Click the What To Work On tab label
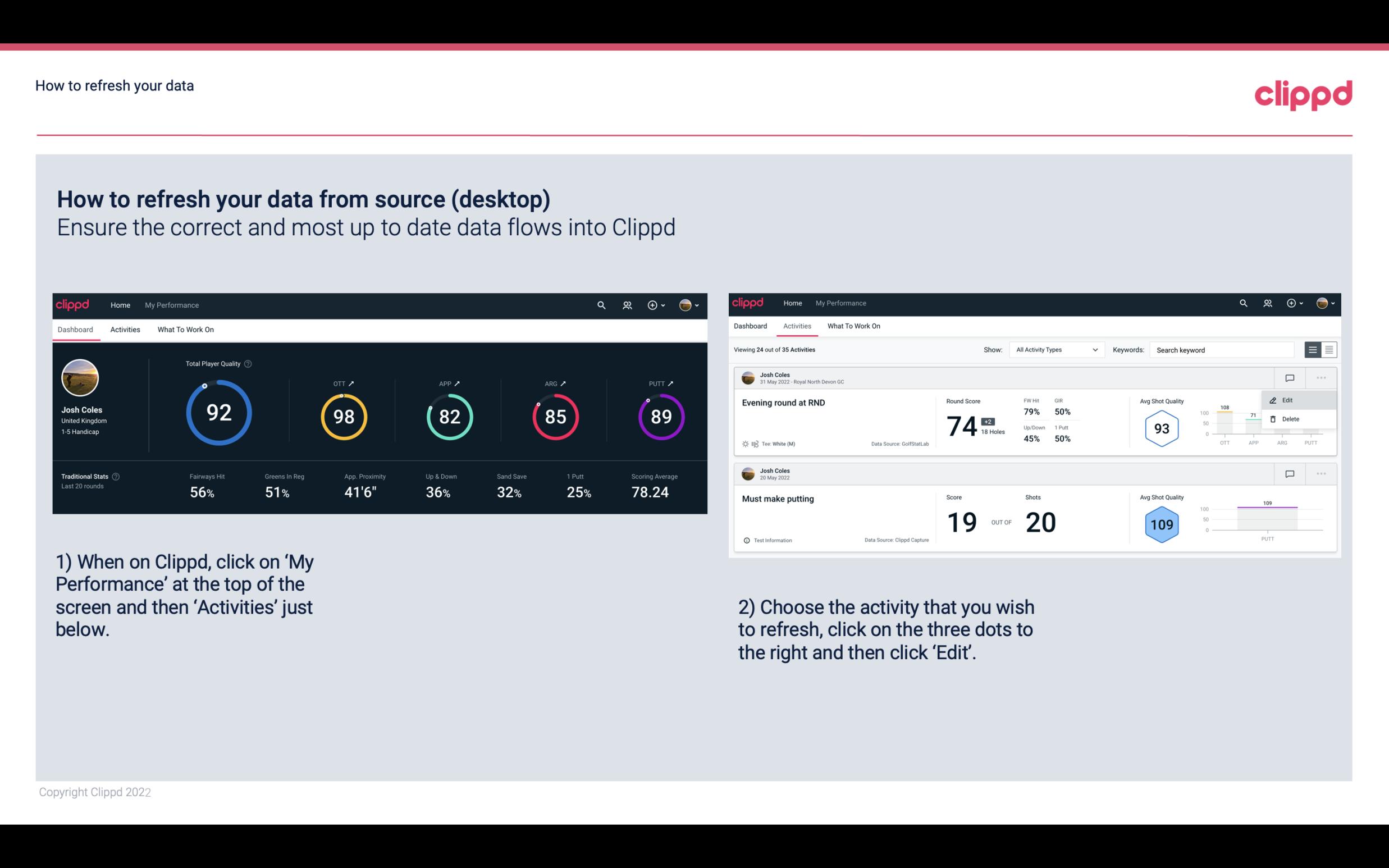 tap(185, 329)
